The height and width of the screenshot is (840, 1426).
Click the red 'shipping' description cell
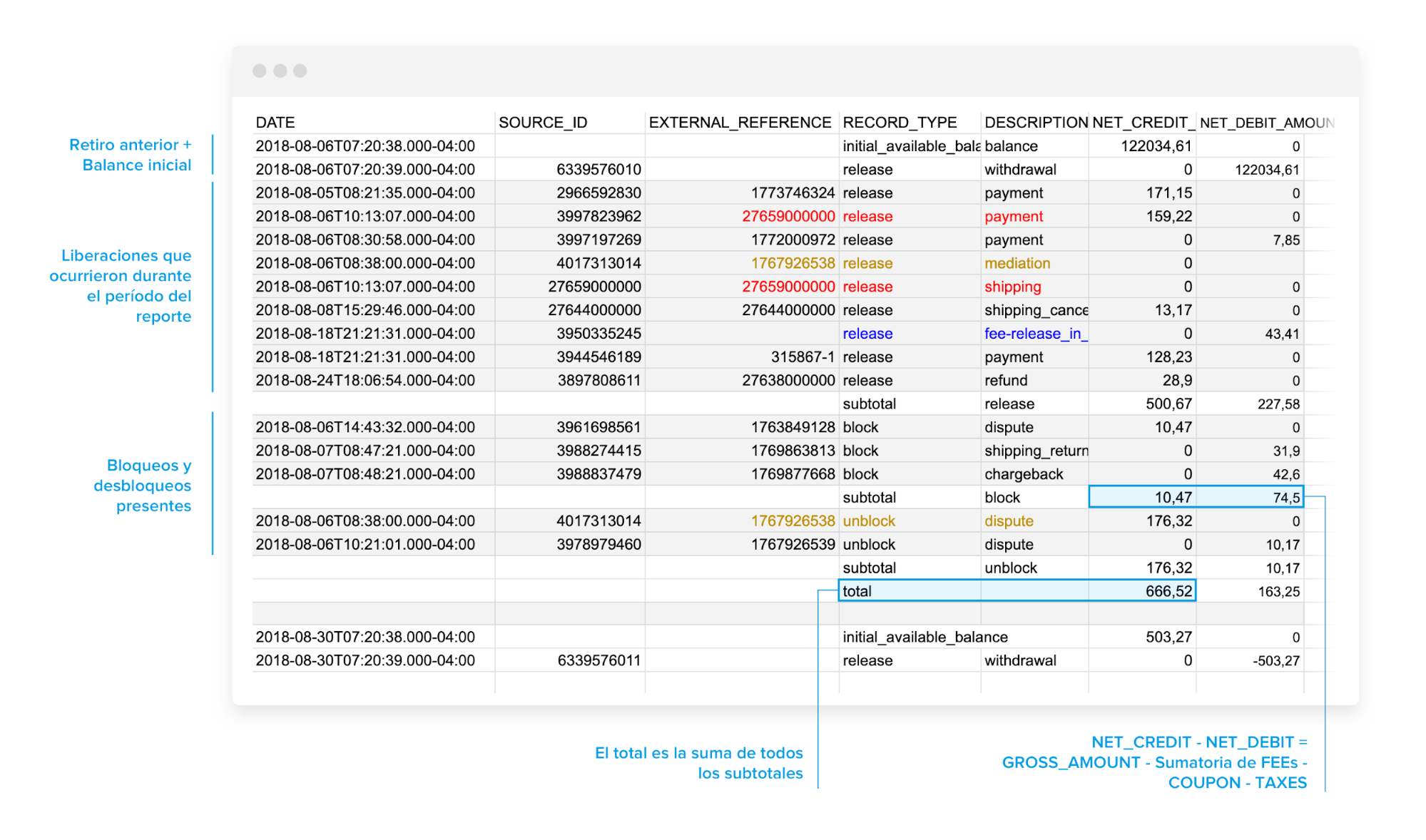coord(1034,287)
